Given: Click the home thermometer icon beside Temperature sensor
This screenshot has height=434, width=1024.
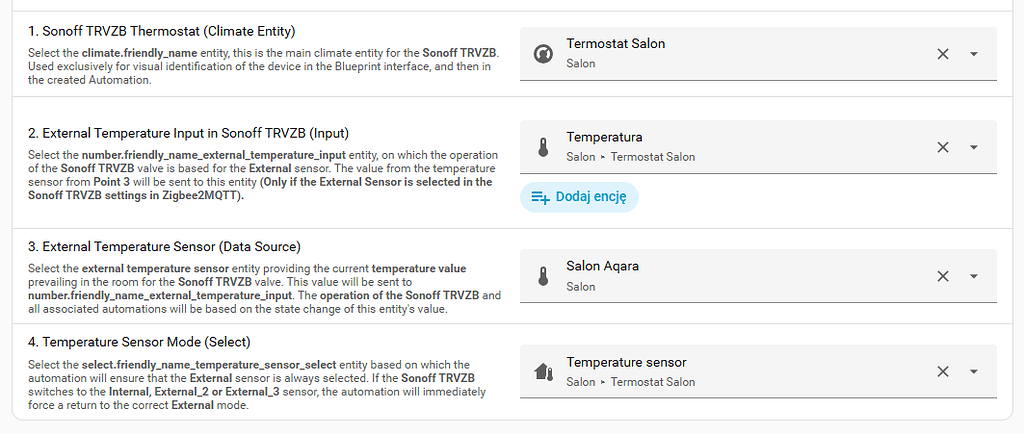Looking at the screenshot, I should [543, 372].
